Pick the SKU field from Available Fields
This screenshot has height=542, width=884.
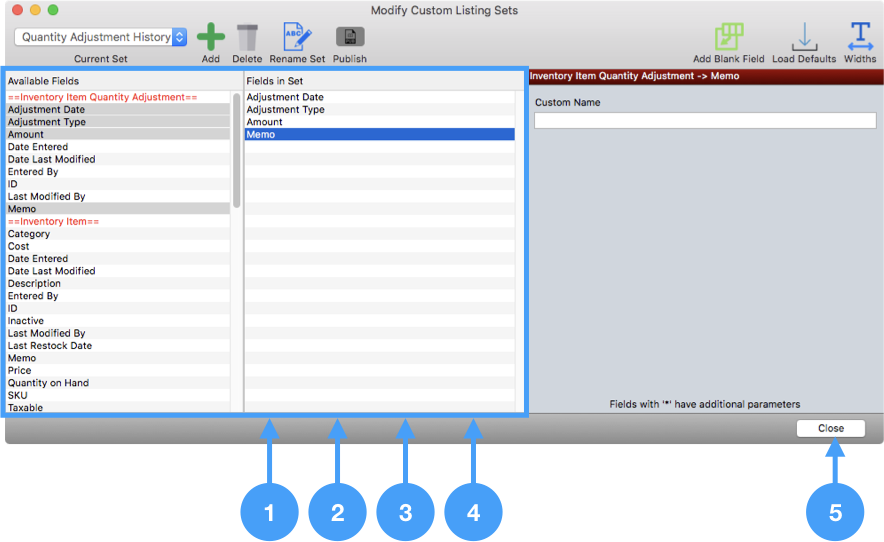click(x=18, y=395)
